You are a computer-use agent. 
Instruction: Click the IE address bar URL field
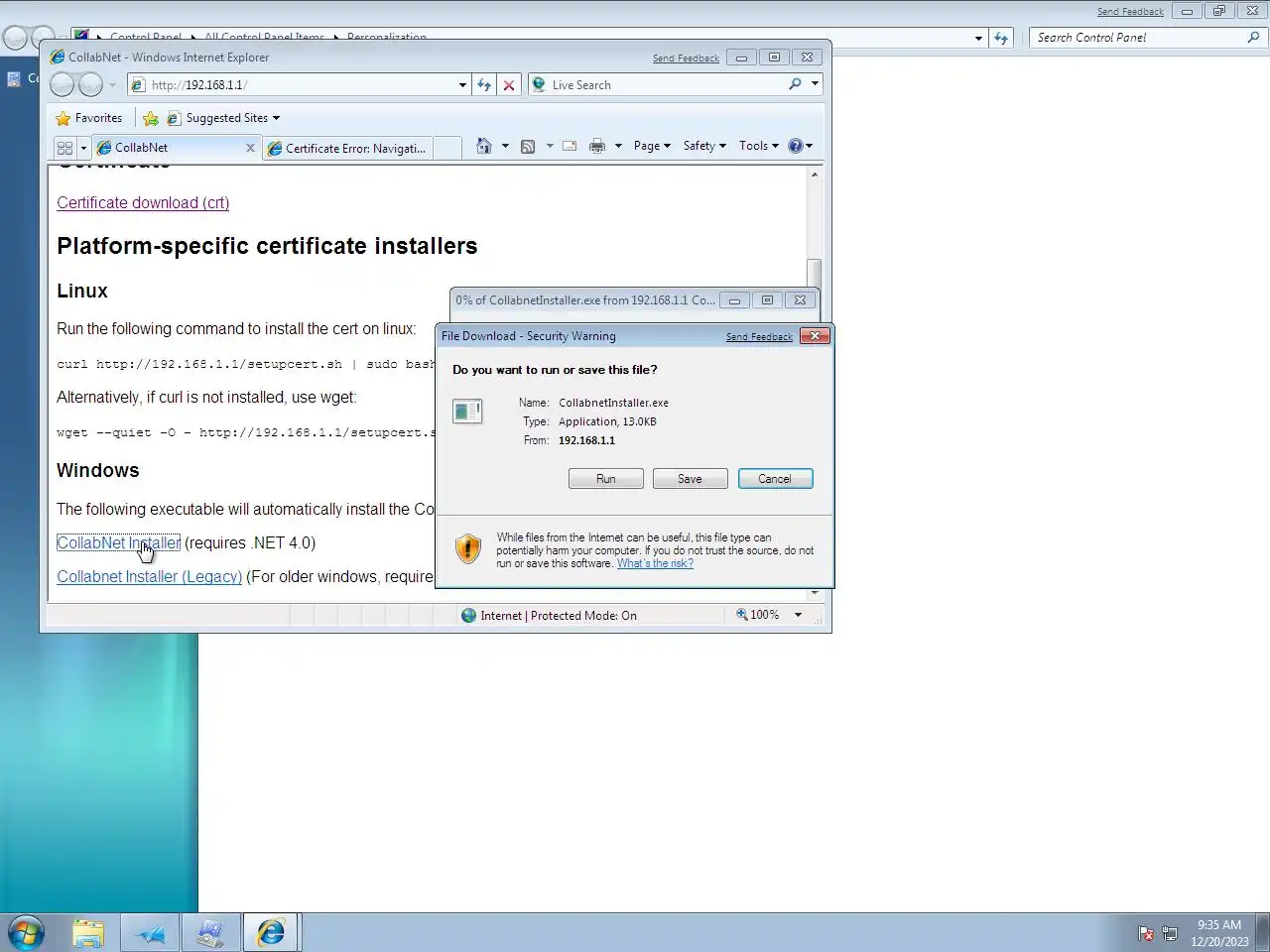[302, 85]
